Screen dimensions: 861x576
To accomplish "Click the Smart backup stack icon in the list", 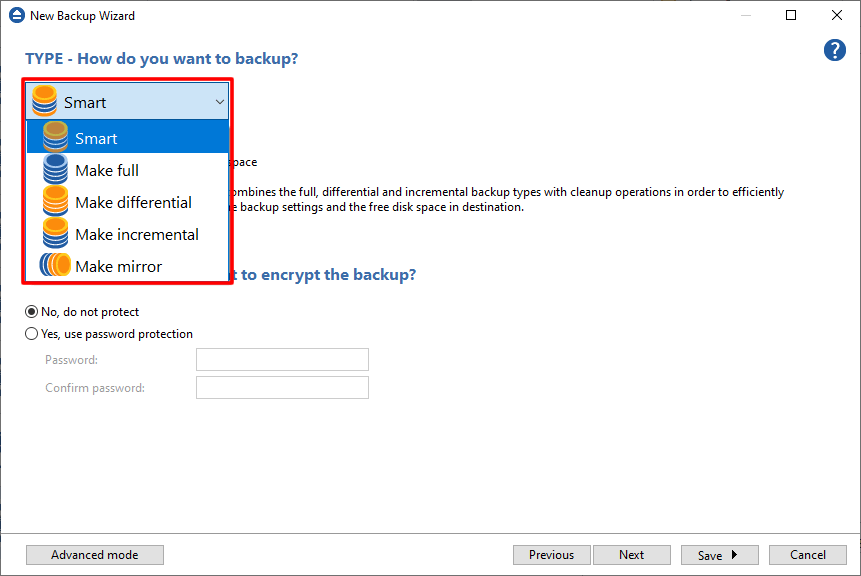I will coord(56,138).
